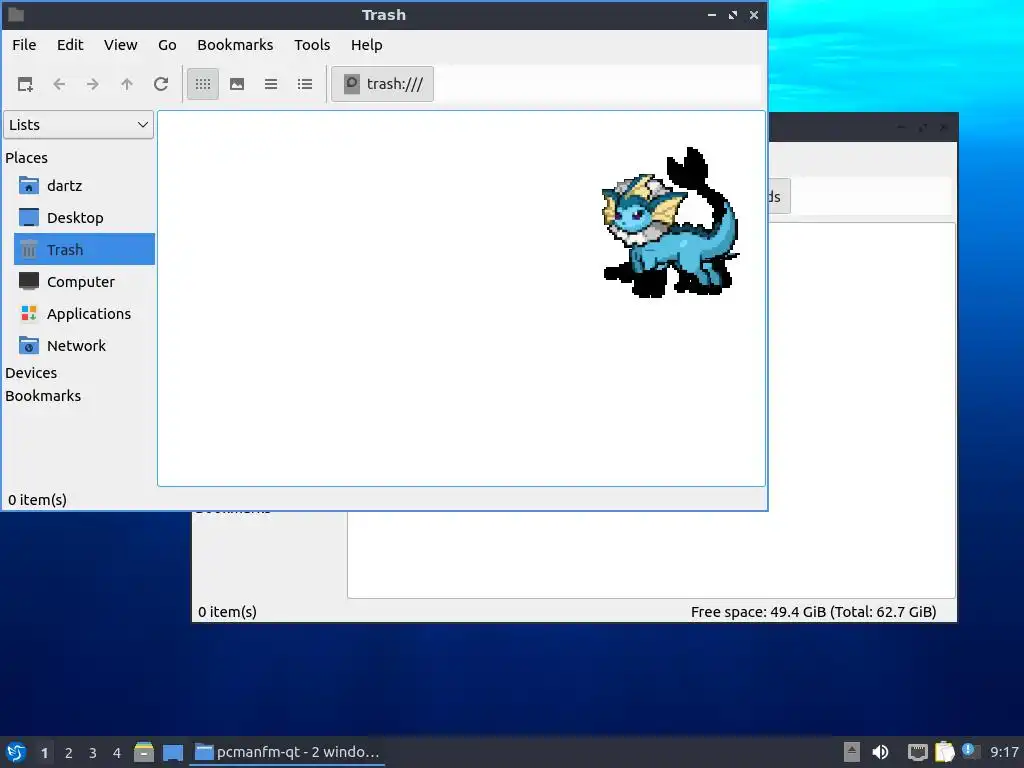
Task: Open a new tab with toolbar icon
Action: (25, 84)
